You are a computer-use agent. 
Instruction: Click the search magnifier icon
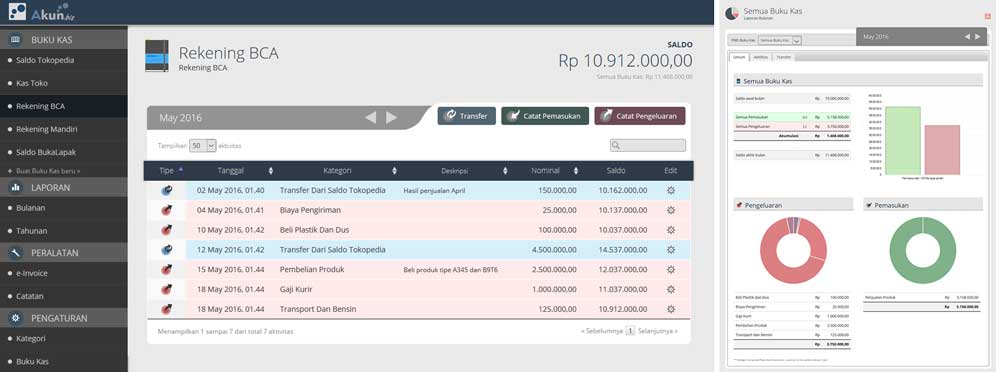[x=616, y=145]
